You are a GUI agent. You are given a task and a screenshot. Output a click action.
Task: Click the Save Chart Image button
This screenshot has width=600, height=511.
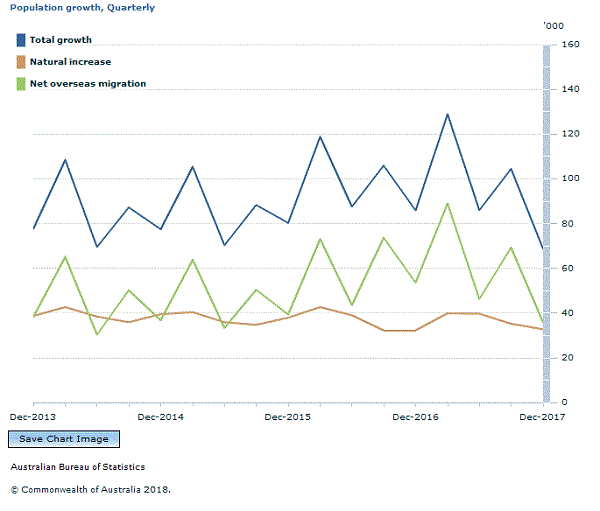[65, 439]
